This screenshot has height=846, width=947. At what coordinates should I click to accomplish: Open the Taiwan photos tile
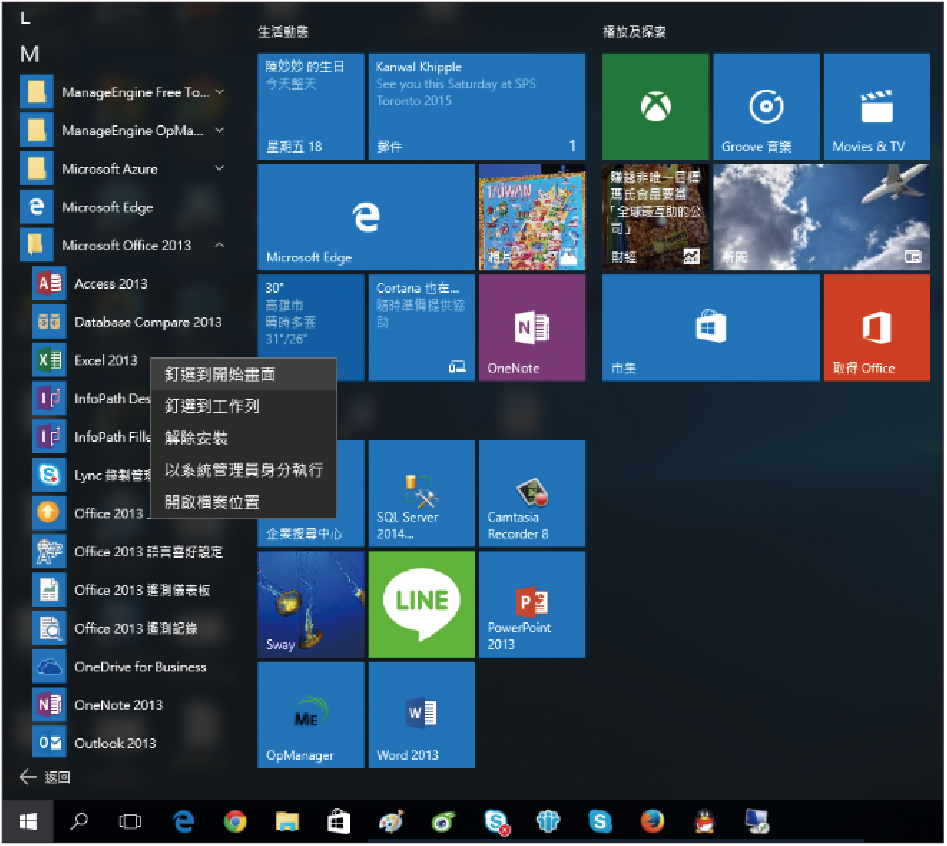(x=531, y=217)
